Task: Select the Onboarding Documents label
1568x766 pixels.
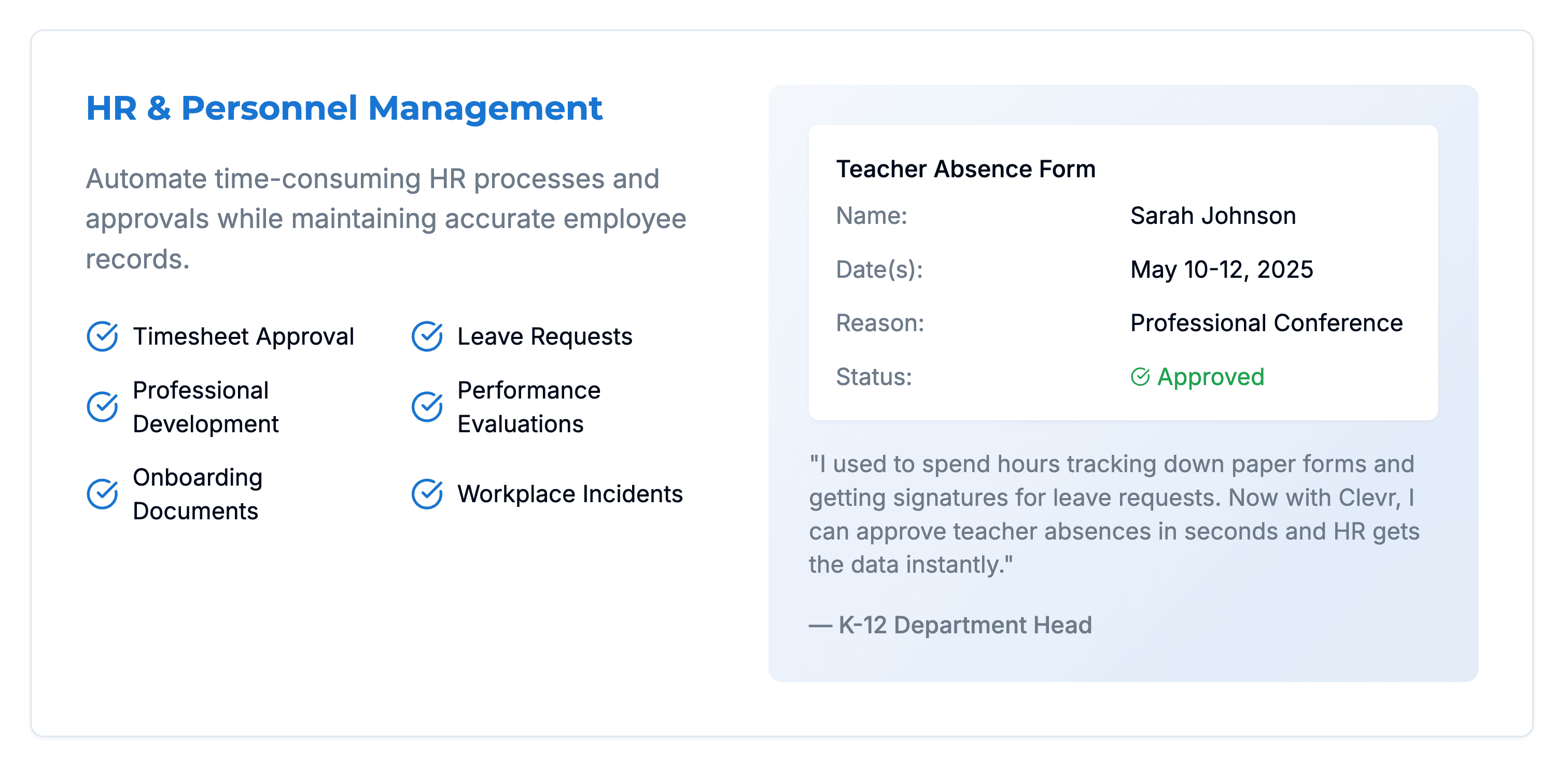Action: point(198,494)
